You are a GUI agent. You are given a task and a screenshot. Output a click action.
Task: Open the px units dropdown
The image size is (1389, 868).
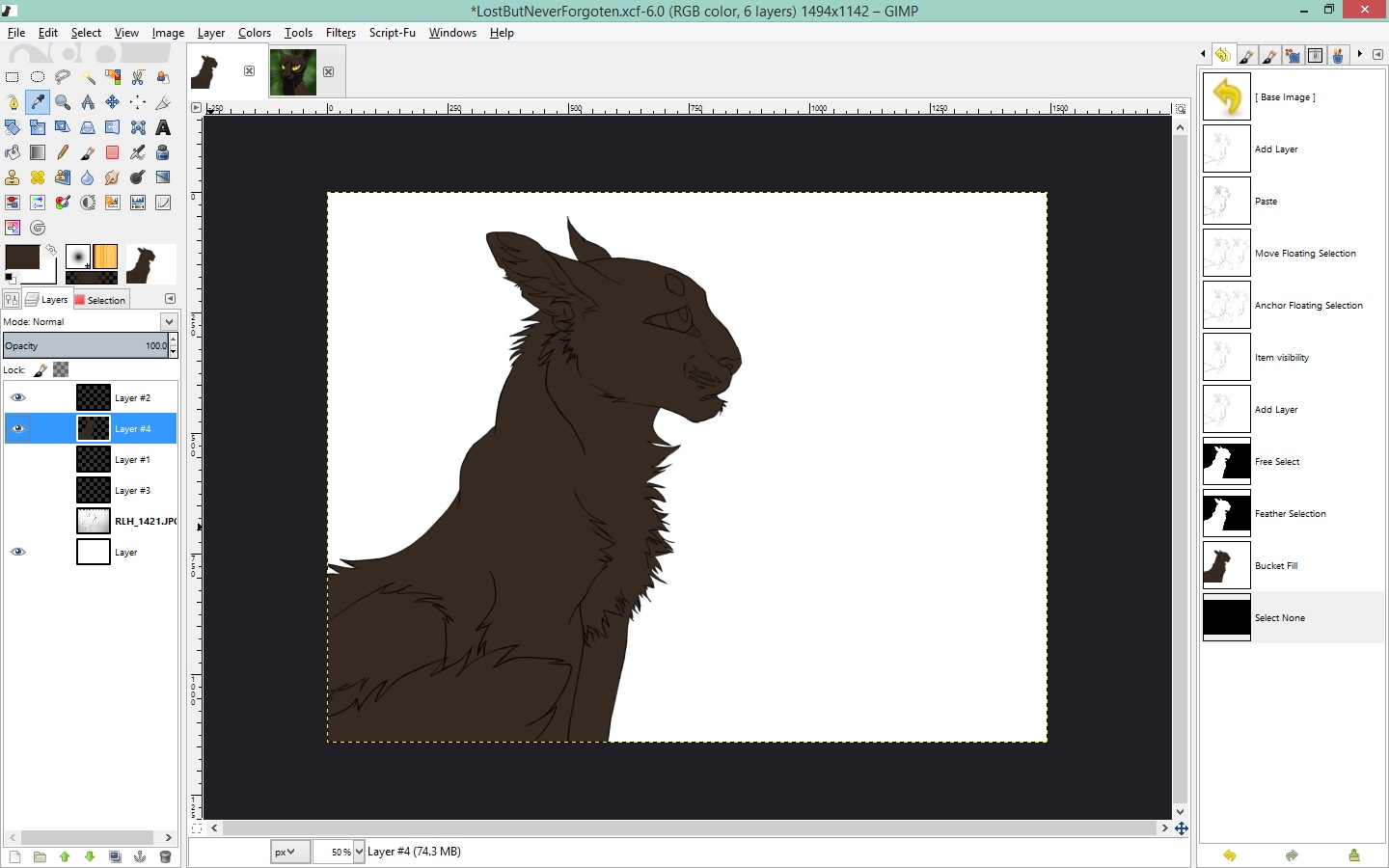pos(289,852)
